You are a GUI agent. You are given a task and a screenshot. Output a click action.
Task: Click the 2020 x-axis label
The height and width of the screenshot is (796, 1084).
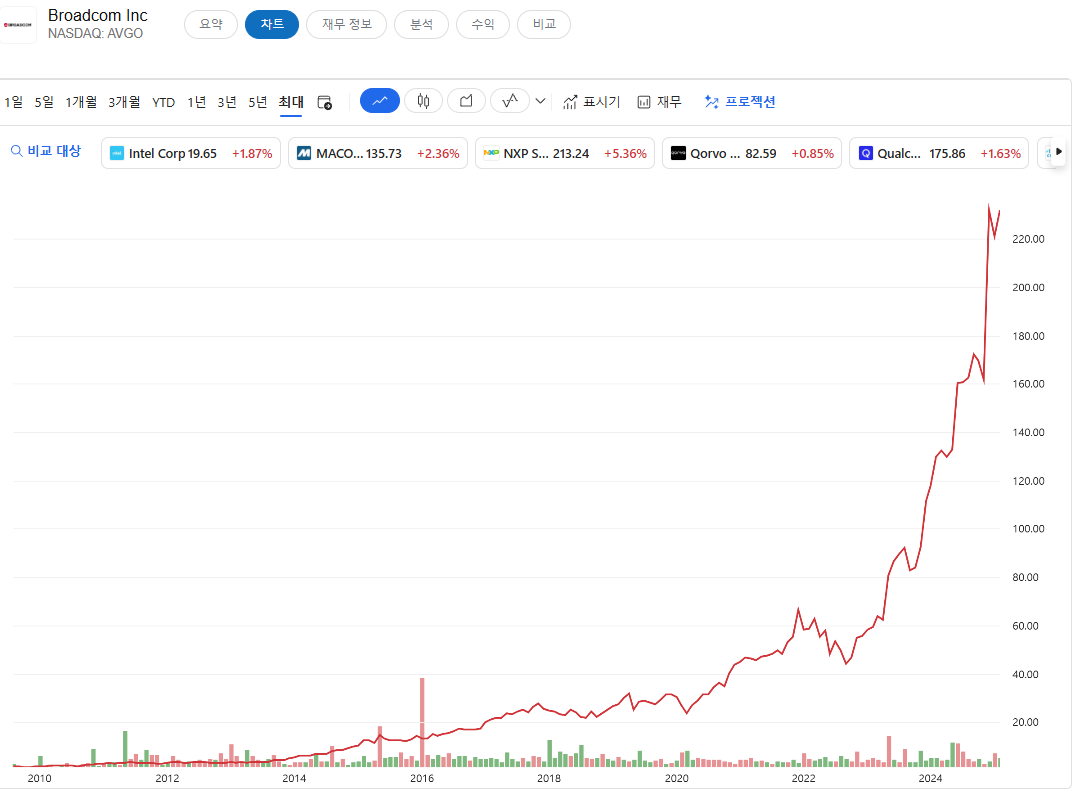(x=677, y=779)
